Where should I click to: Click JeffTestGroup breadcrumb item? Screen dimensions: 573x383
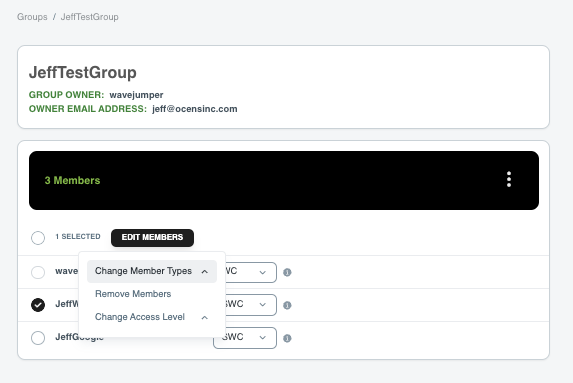point(90,17)
